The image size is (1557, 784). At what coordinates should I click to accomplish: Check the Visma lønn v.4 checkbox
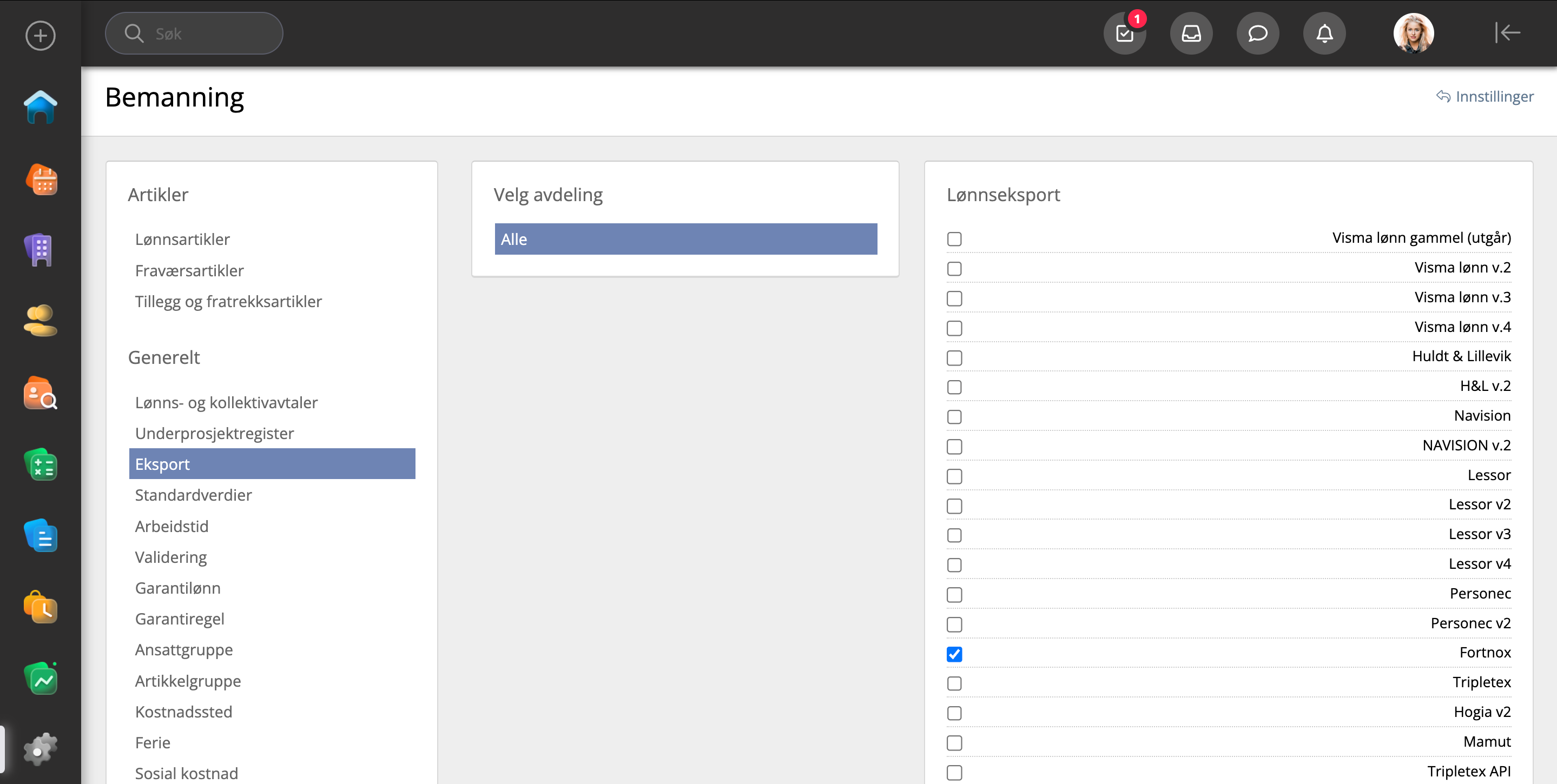pos(954,328)
